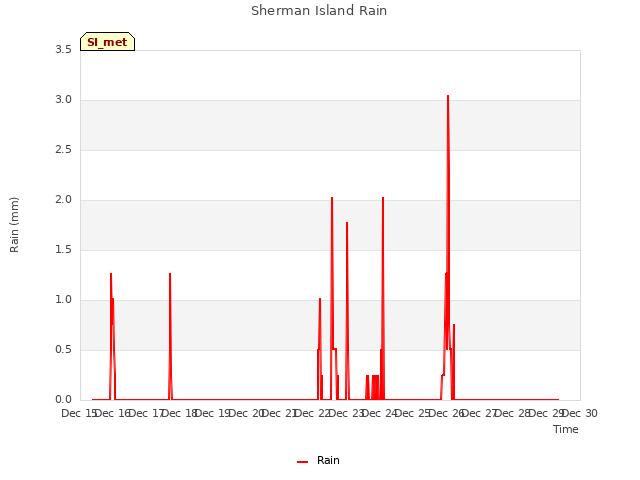Click the 2.0 y-axis tick label
Screen dimensions: 640x480
tap(63, 200)
